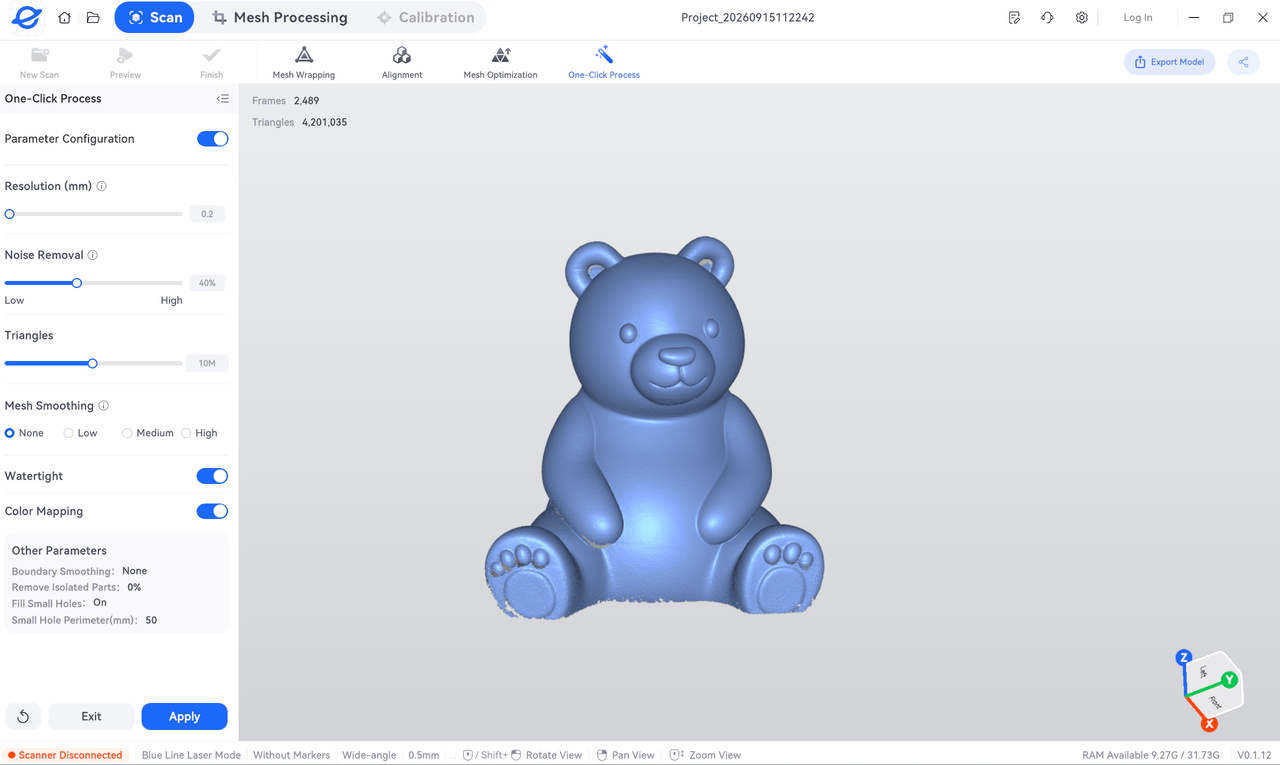The image size is (1280, 765).
Task: Open the Mesh Optimization tool
Action: (500, 62)
